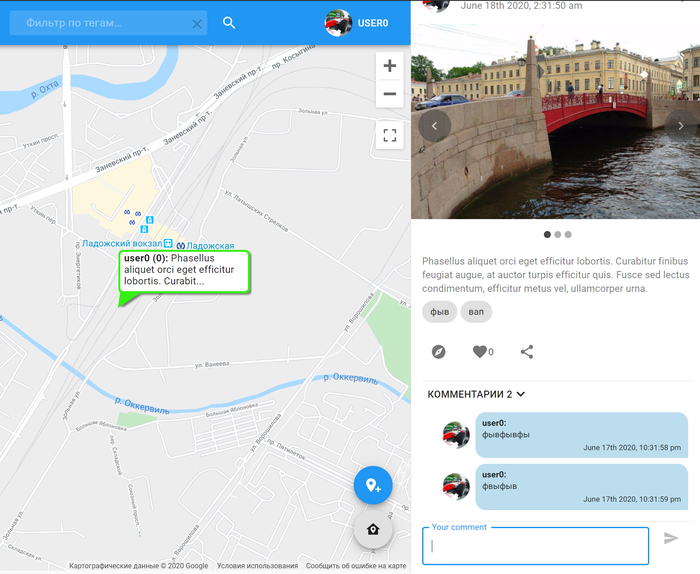
Task: Show previous photo in carousel
Action: [x=435, y=126]
